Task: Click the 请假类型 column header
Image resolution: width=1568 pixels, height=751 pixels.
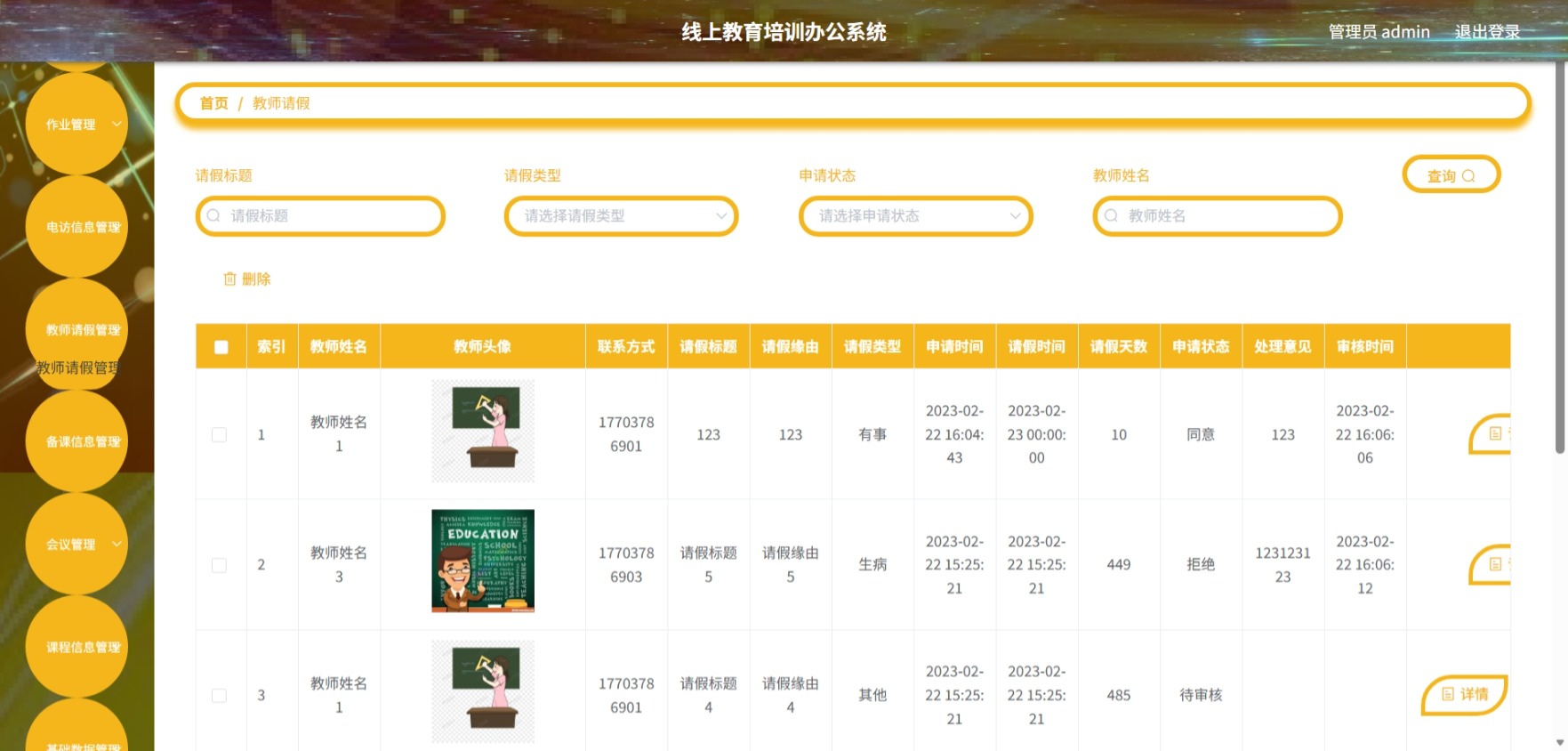Action: tap(872, 346)
